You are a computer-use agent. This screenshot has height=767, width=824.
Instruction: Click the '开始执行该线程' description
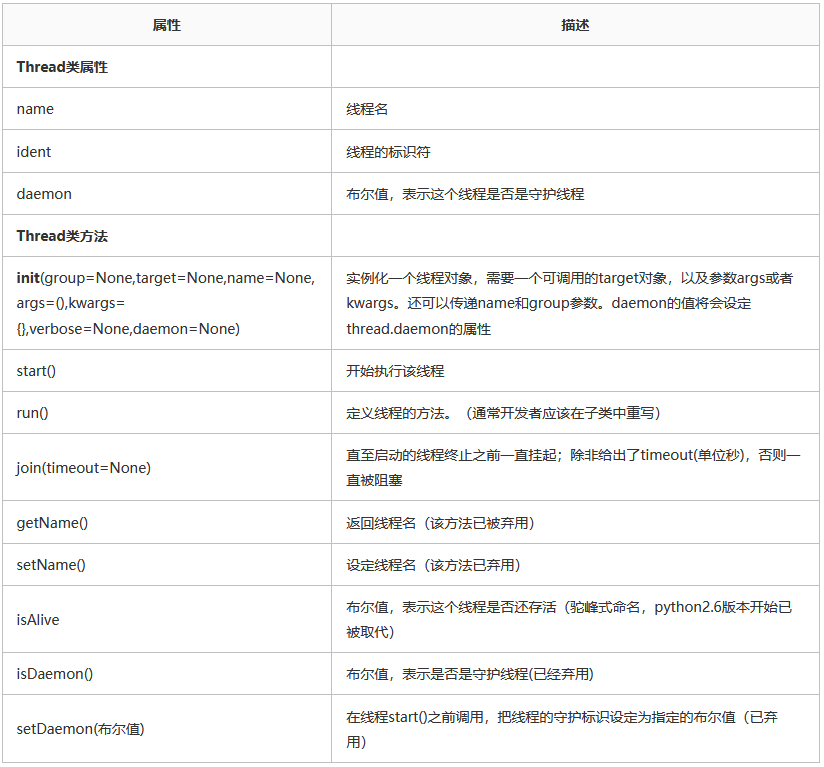point(575,370)
